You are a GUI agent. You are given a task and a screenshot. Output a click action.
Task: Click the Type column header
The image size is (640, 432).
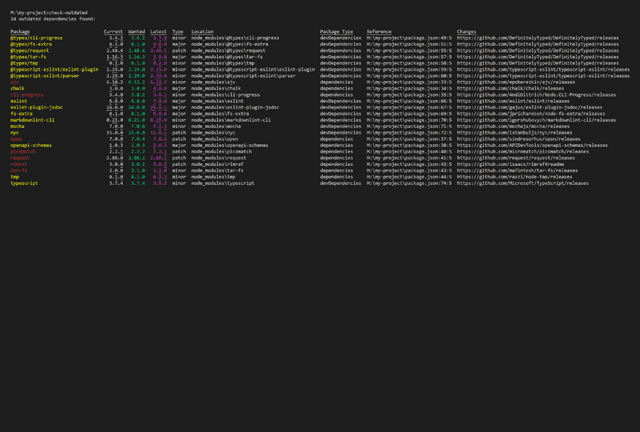click(178, 31)
